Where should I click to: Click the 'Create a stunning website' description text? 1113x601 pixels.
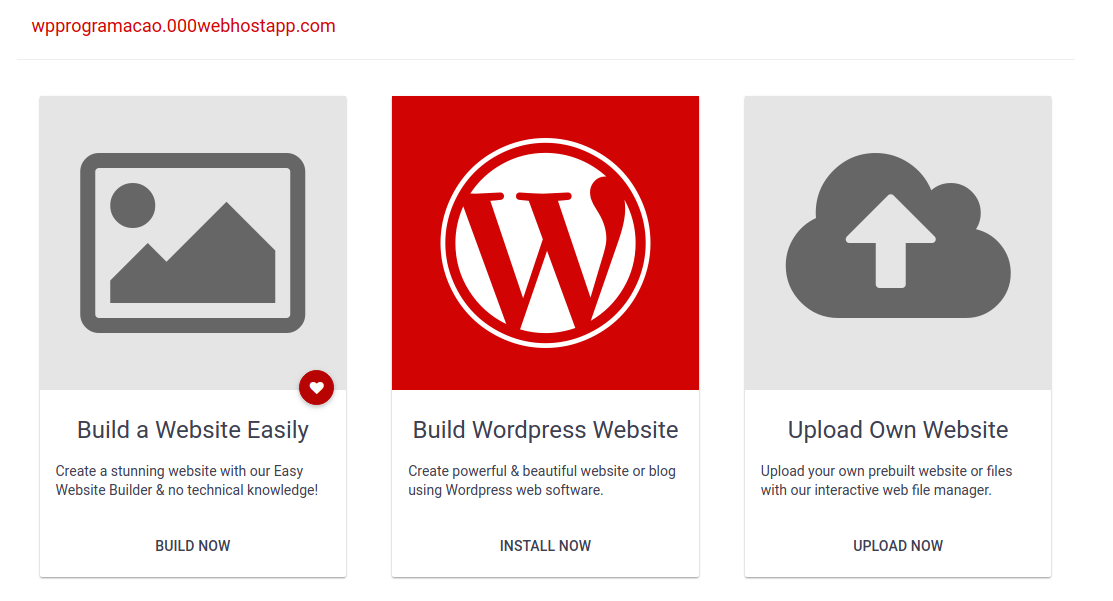click(187, 480)
